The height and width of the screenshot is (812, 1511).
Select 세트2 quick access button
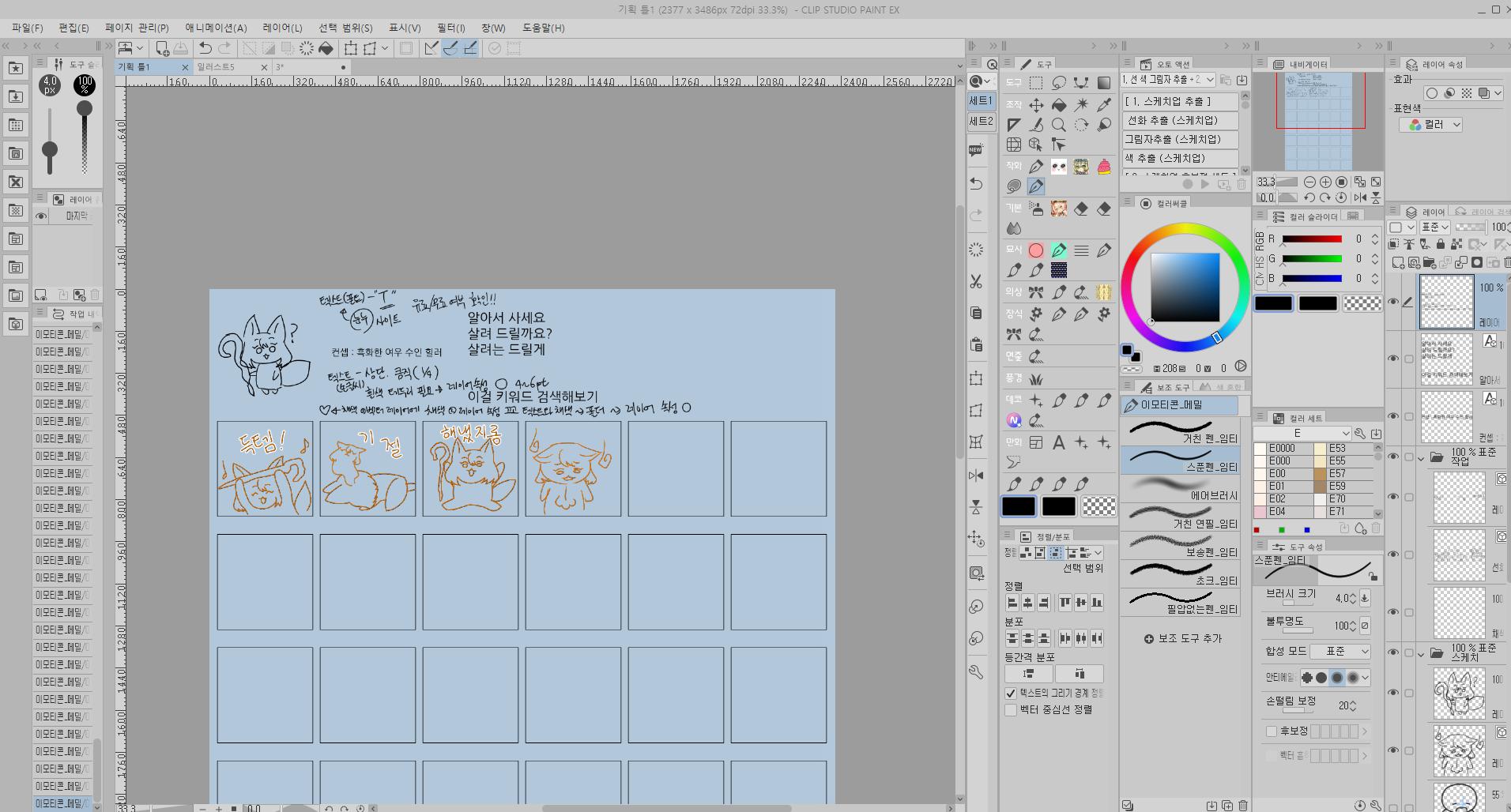click(x=981, y=122)
